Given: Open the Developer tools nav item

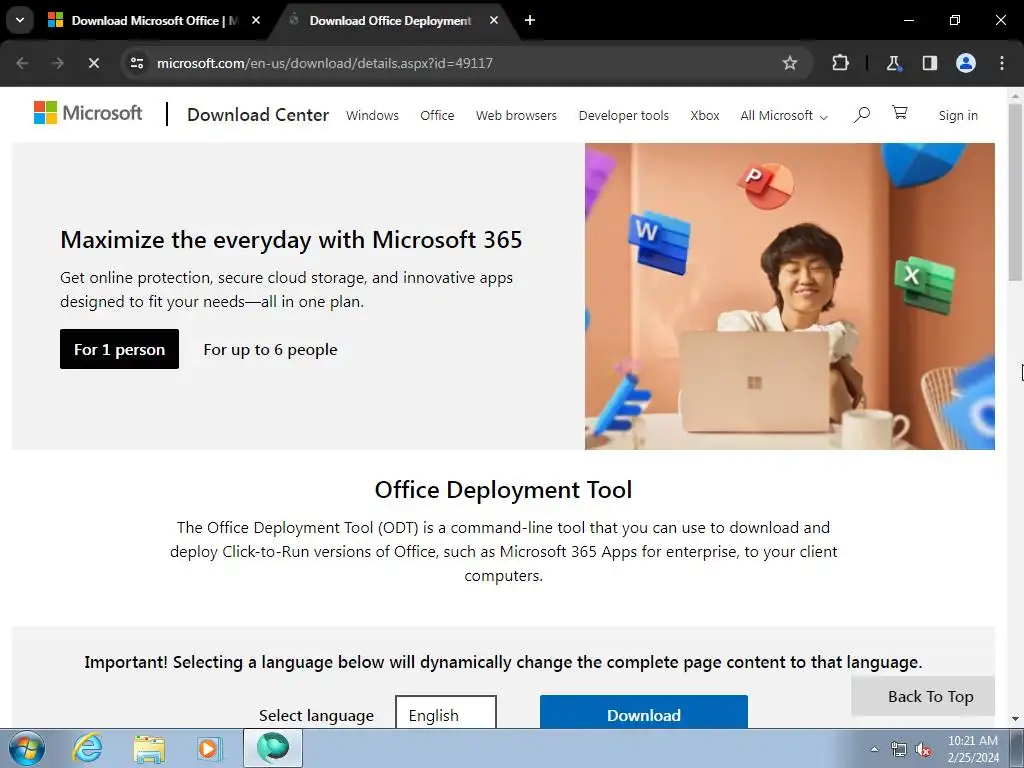Looking at the screenshot, I should pyautogui.click(x=624, y=116).
